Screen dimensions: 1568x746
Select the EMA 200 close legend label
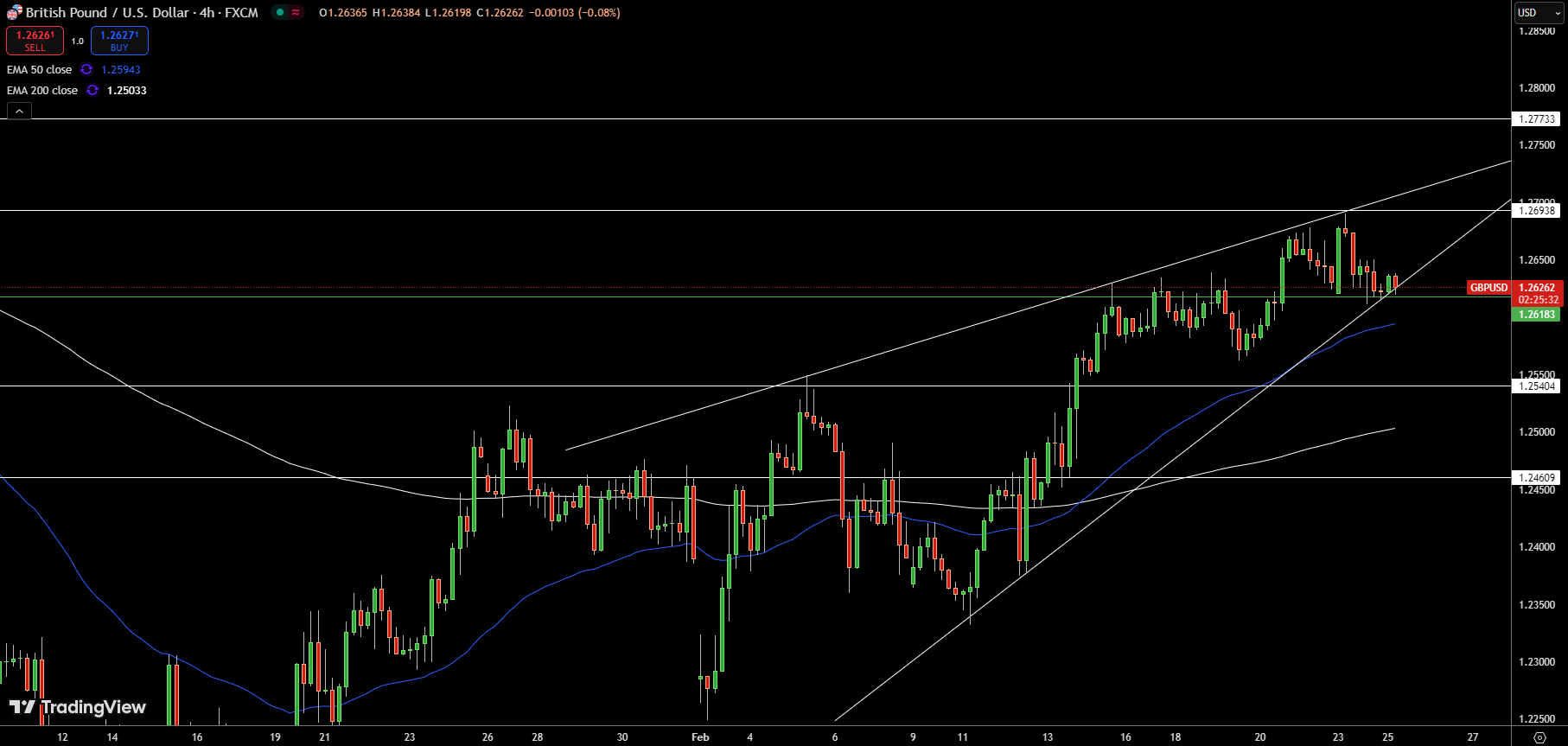pyautogui.click(x=42, y=90)
